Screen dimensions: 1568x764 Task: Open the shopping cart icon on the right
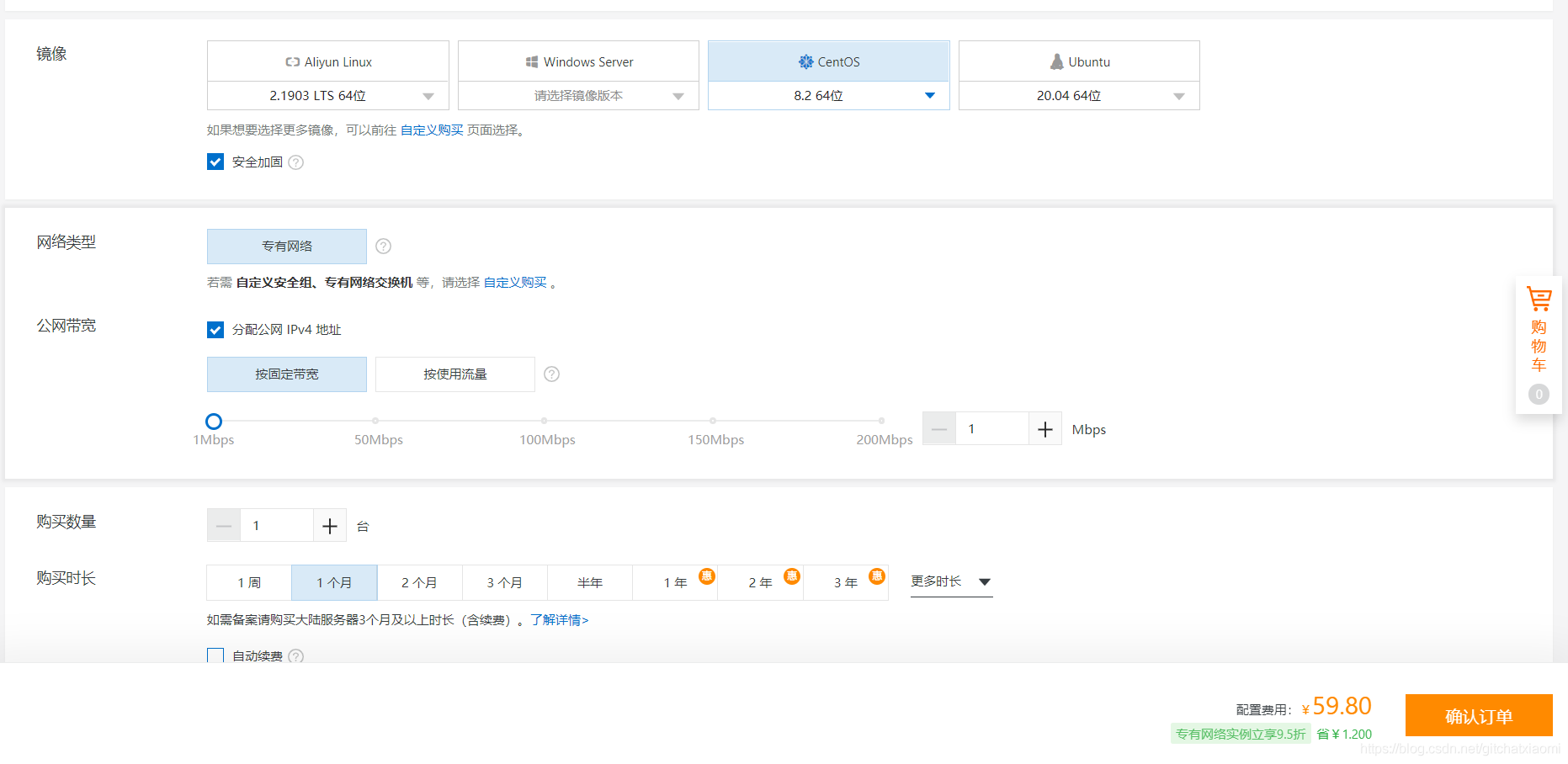pyautogui.click(x=1539, y=300)
